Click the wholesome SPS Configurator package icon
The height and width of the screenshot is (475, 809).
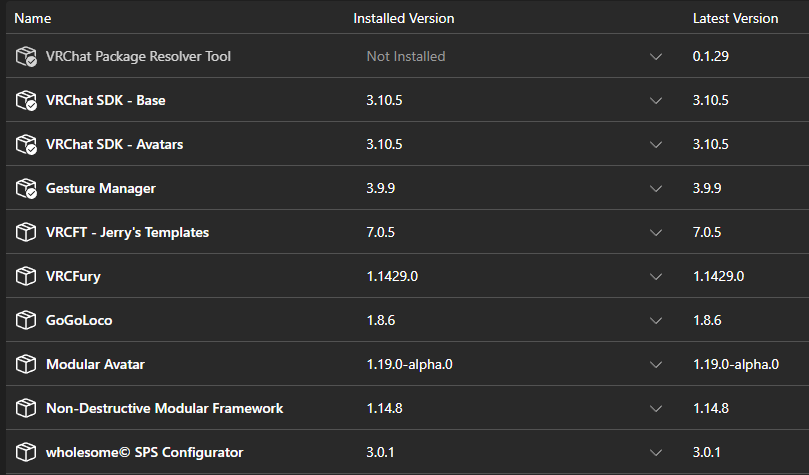[x=26, y=452]
